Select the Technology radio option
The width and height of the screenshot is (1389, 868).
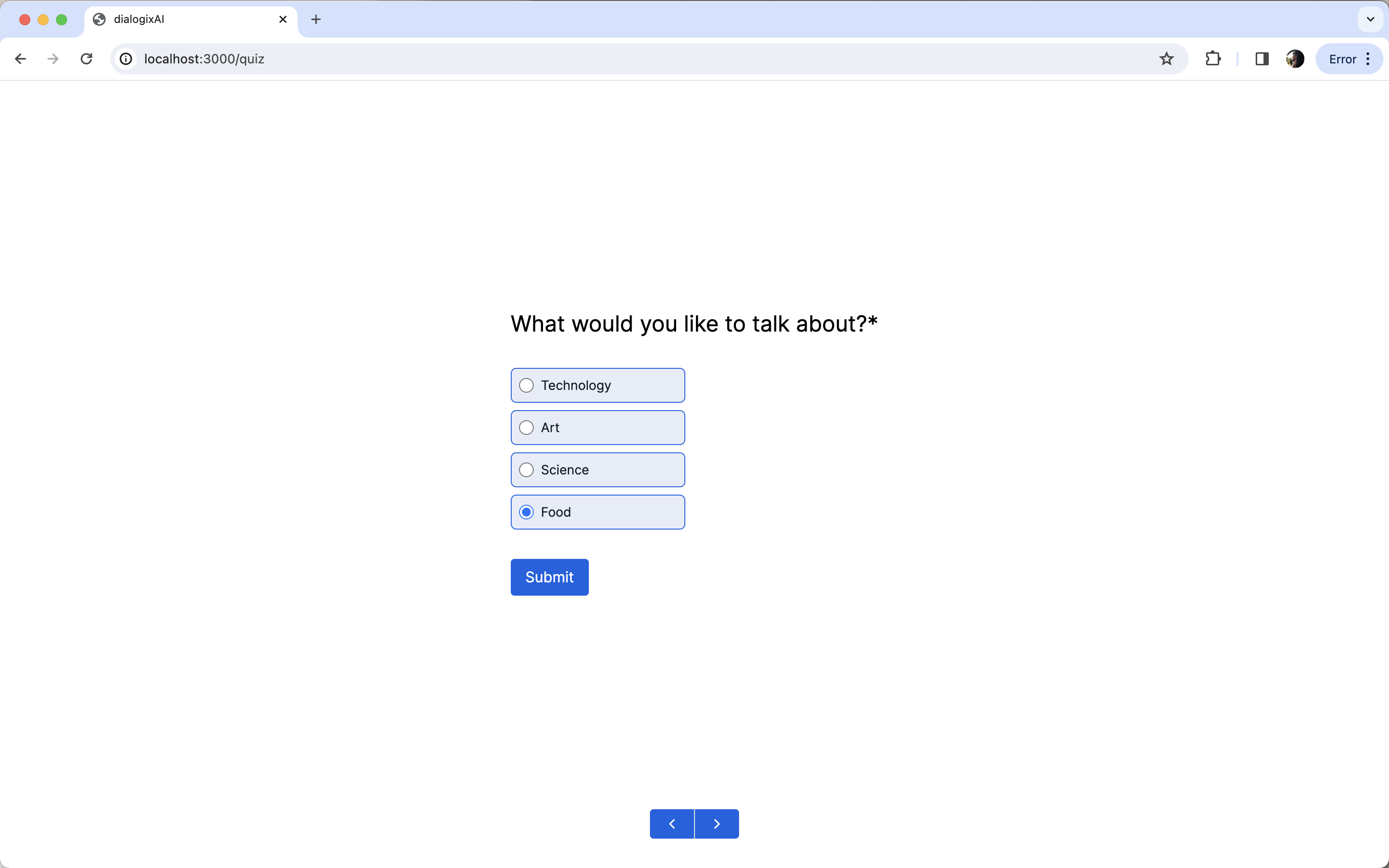526,385
